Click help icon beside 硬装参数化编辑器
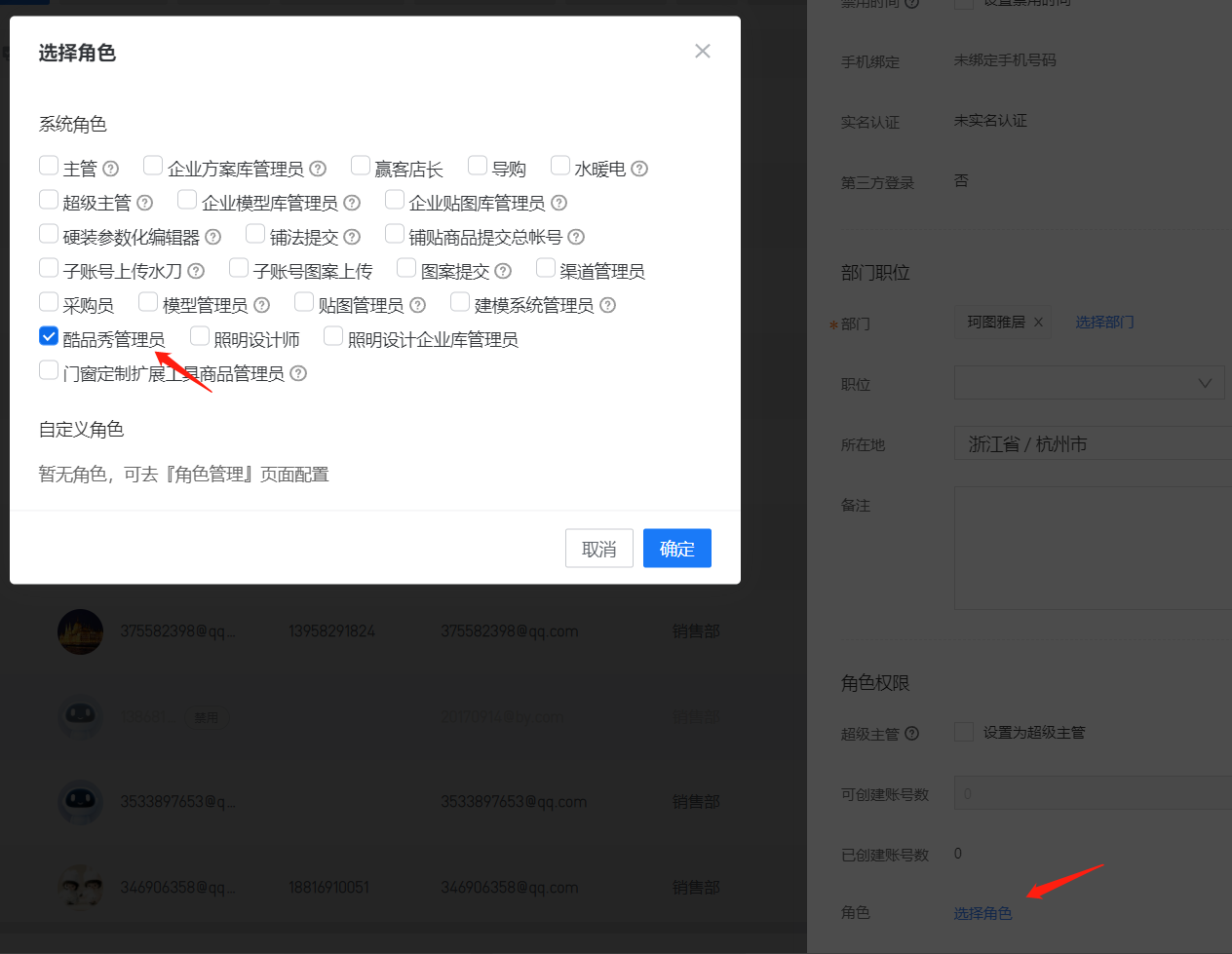The width and height of the screenshot is (1232, 954). pos(213,237)
